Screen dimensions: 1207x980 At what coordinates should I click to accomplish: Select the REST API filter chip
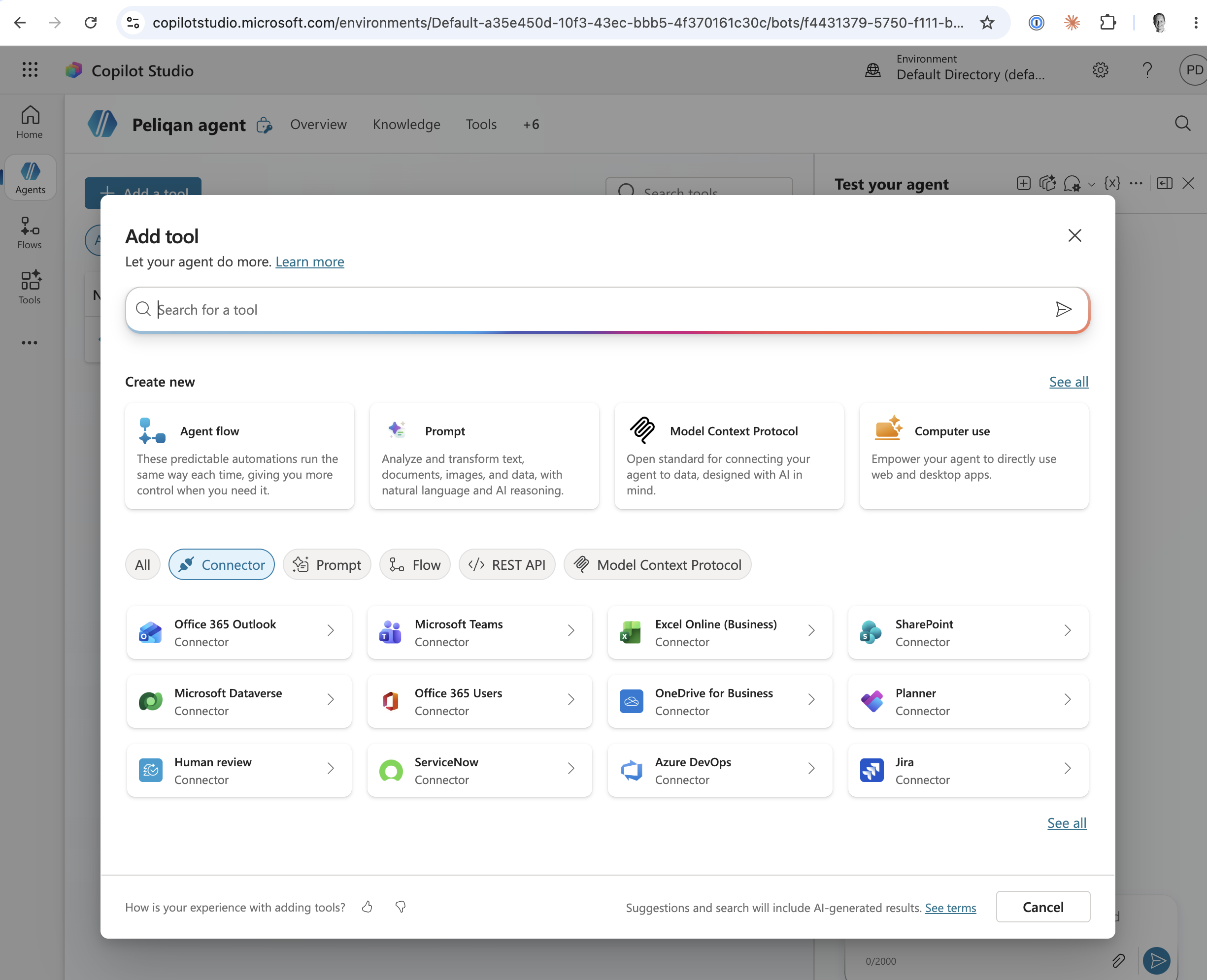tap(507, 564)
